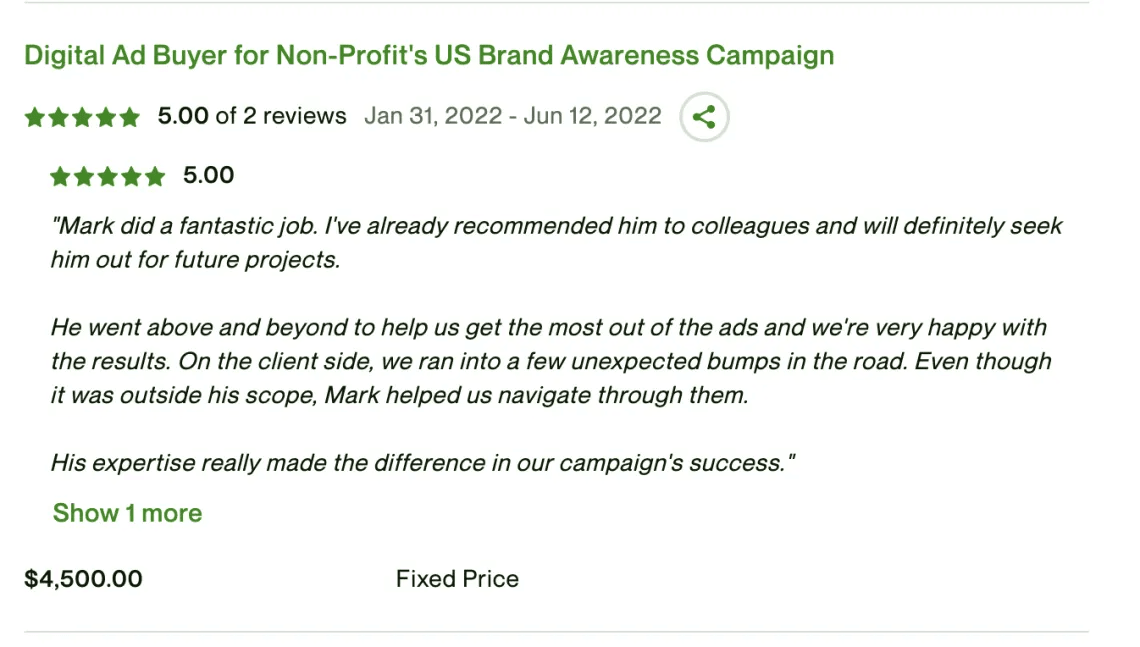Click the second star in the overall rating
The image size is (1140, 647).
58,117
